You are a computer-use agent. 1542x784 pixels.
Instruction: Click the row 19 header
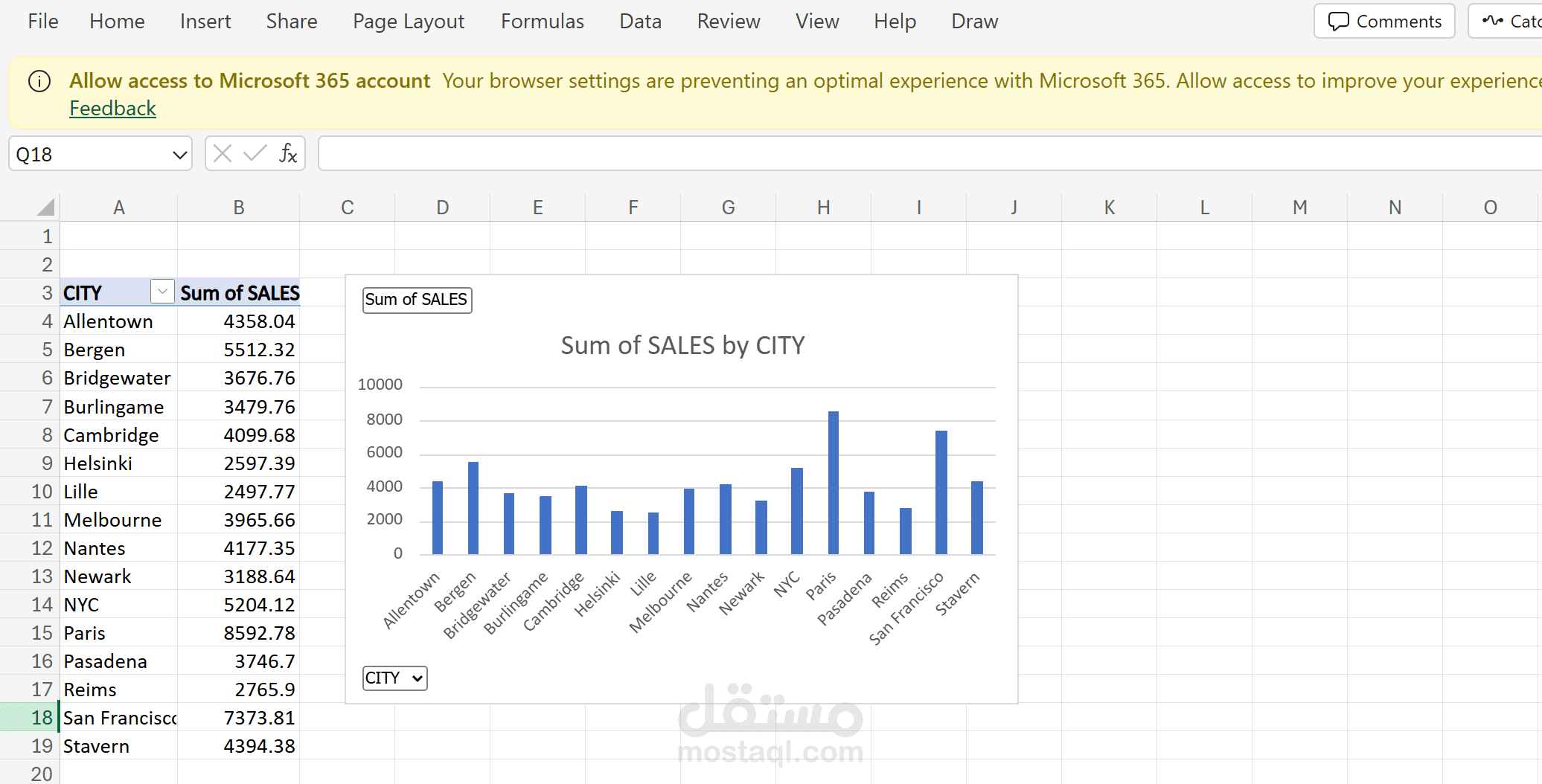[x=42, y=745]
